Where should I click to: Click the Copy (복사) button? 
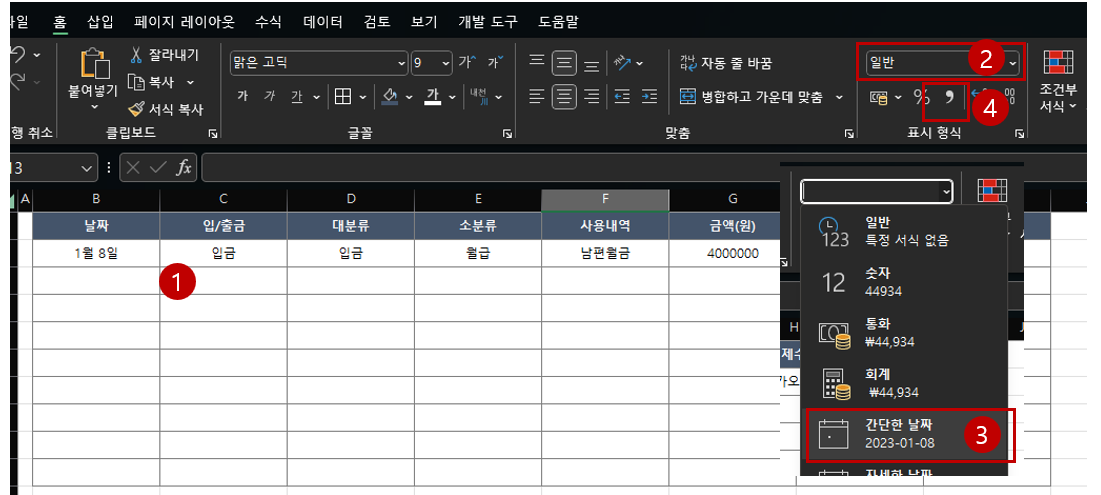[151, 82]
